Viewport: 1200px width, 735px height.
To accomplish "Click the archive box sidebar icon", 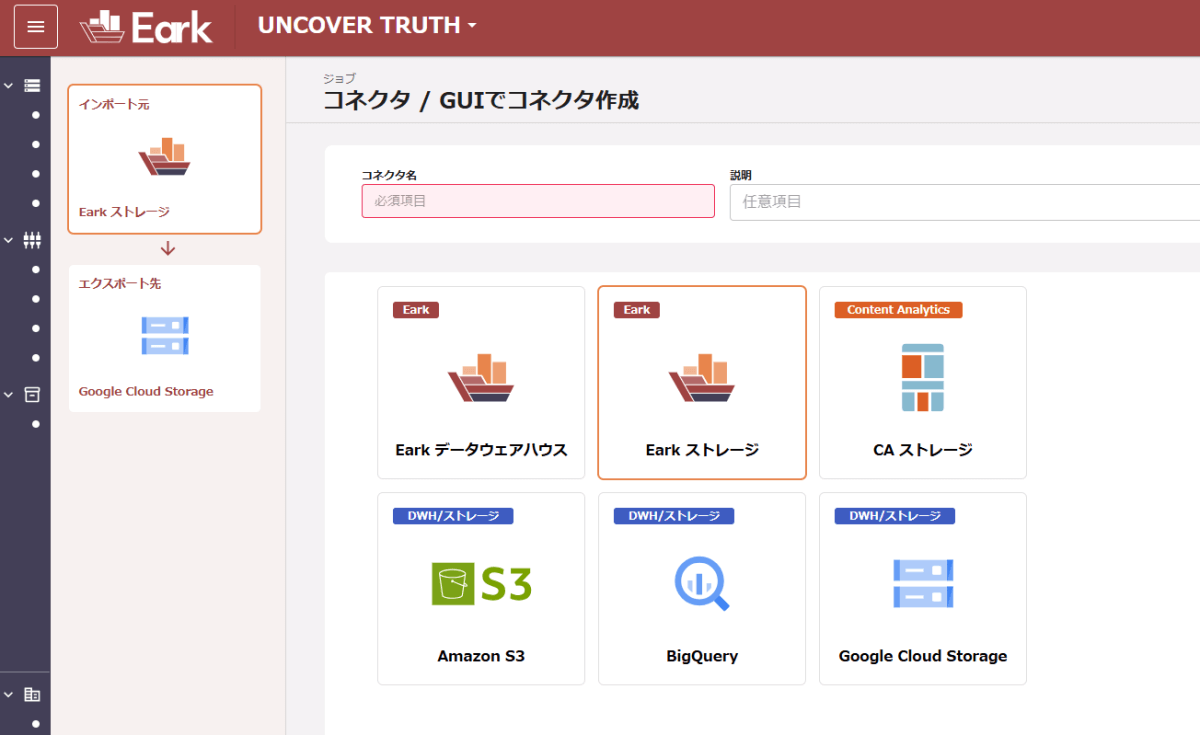I will pos(32,394).
